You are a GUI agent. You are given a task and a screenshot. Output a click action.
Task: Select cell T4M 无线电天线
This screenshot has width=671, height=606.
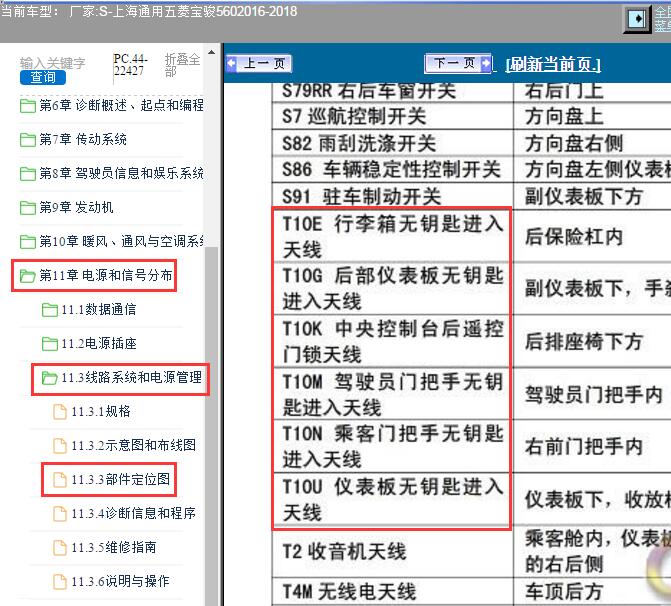tap(392, 592)
